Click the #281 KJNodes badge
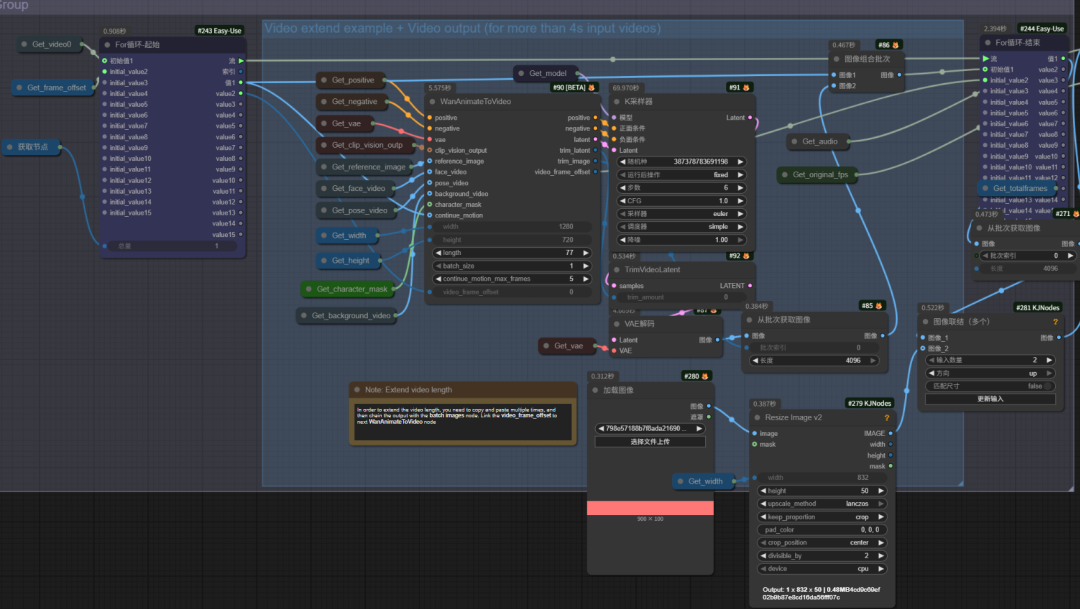 [x=1037, y=308]
